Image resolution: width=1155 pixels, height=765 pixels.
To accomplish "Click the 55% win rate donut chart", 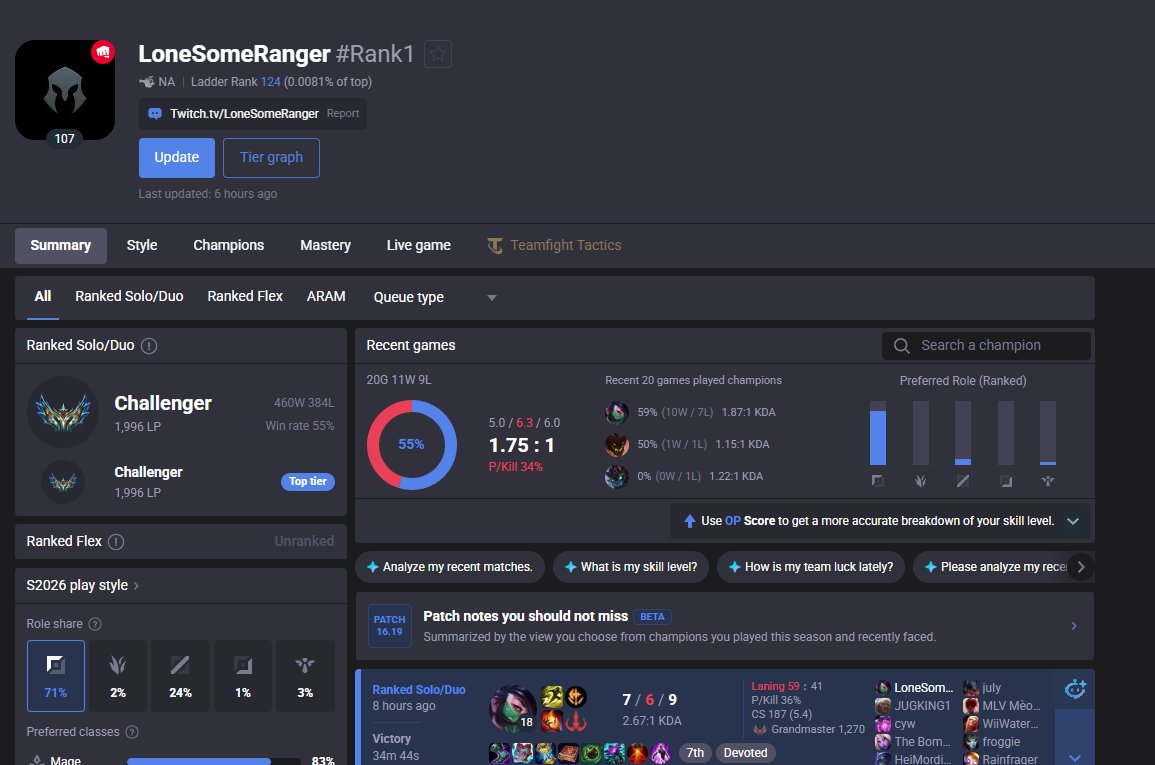I will (x=411, y=445).
